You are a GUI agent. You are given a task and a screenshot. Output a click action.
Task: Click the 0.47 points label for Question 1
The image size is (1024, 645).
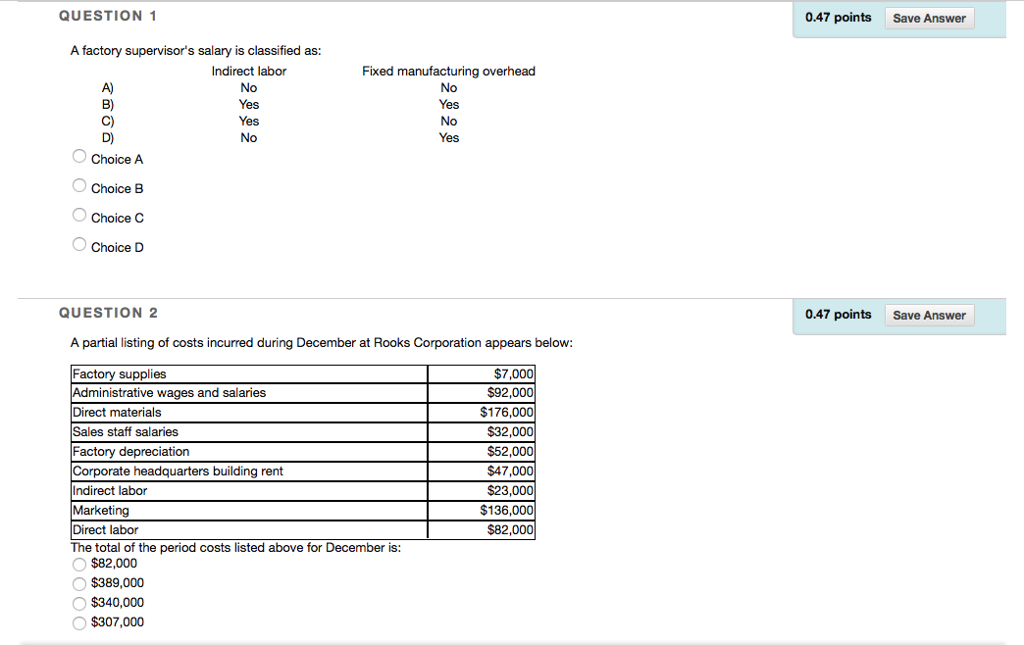click(x=838, y=17)
